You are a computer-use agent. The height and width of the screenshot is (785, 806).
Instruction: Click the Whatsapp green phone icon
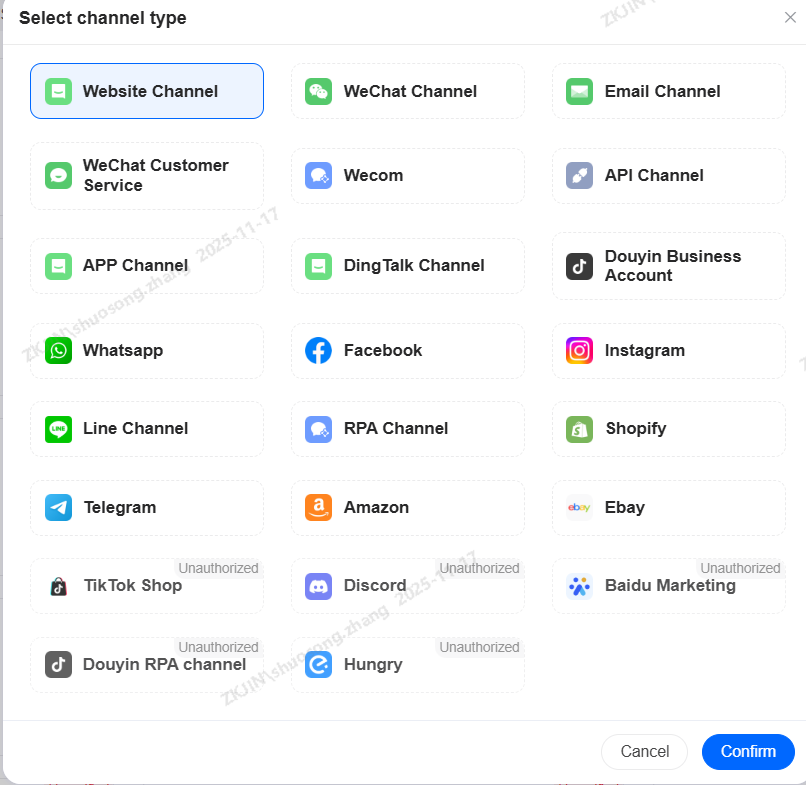pos(58,351)
